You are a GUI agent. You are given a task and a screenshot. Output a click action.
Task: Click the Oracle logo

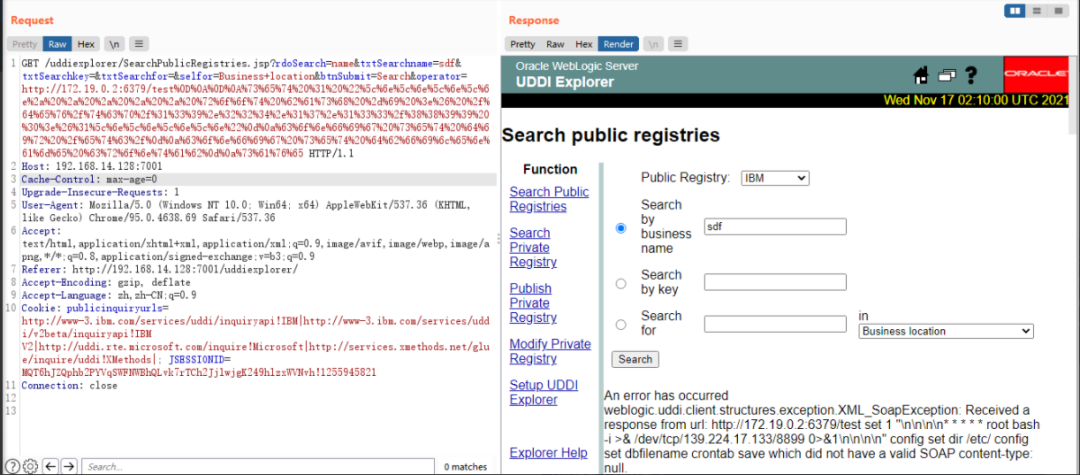pyautogui.click(x=1036, y=74)
